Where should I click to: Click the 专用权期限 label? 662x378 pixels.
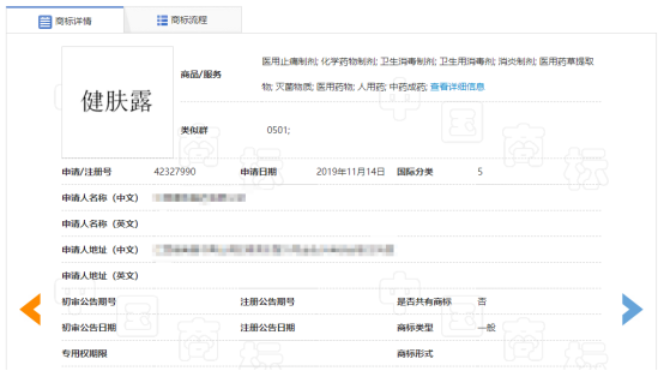(x=84, y=354)
